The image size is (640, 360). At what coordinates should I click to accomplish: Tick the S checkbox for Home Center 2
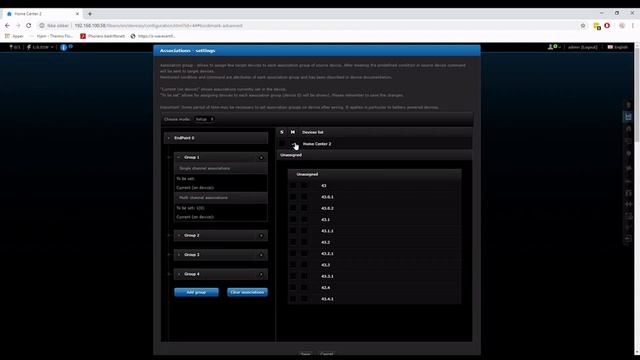282,144
